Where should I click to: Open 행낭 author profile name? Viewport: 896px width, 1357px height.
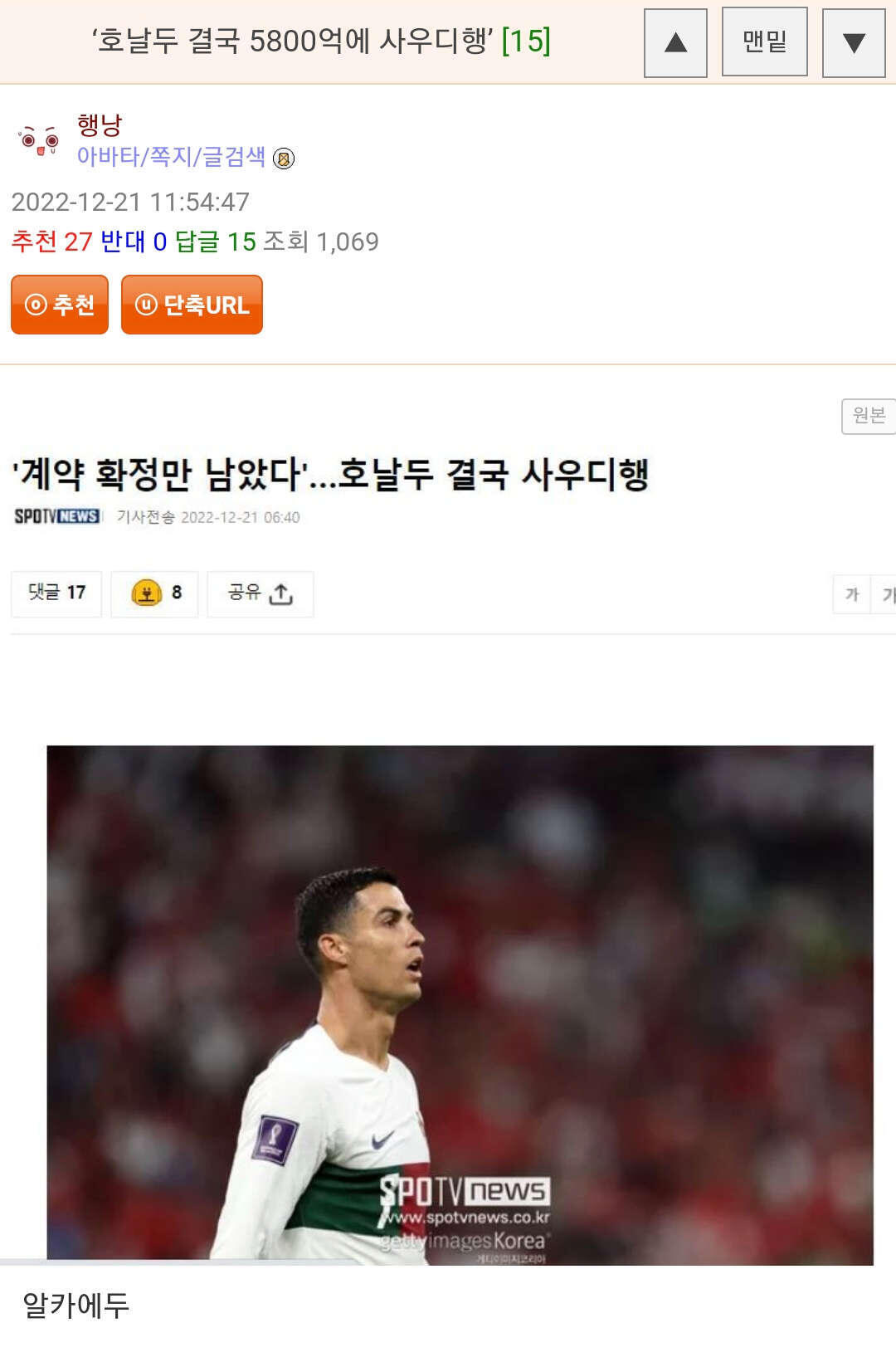coord(100,124)
